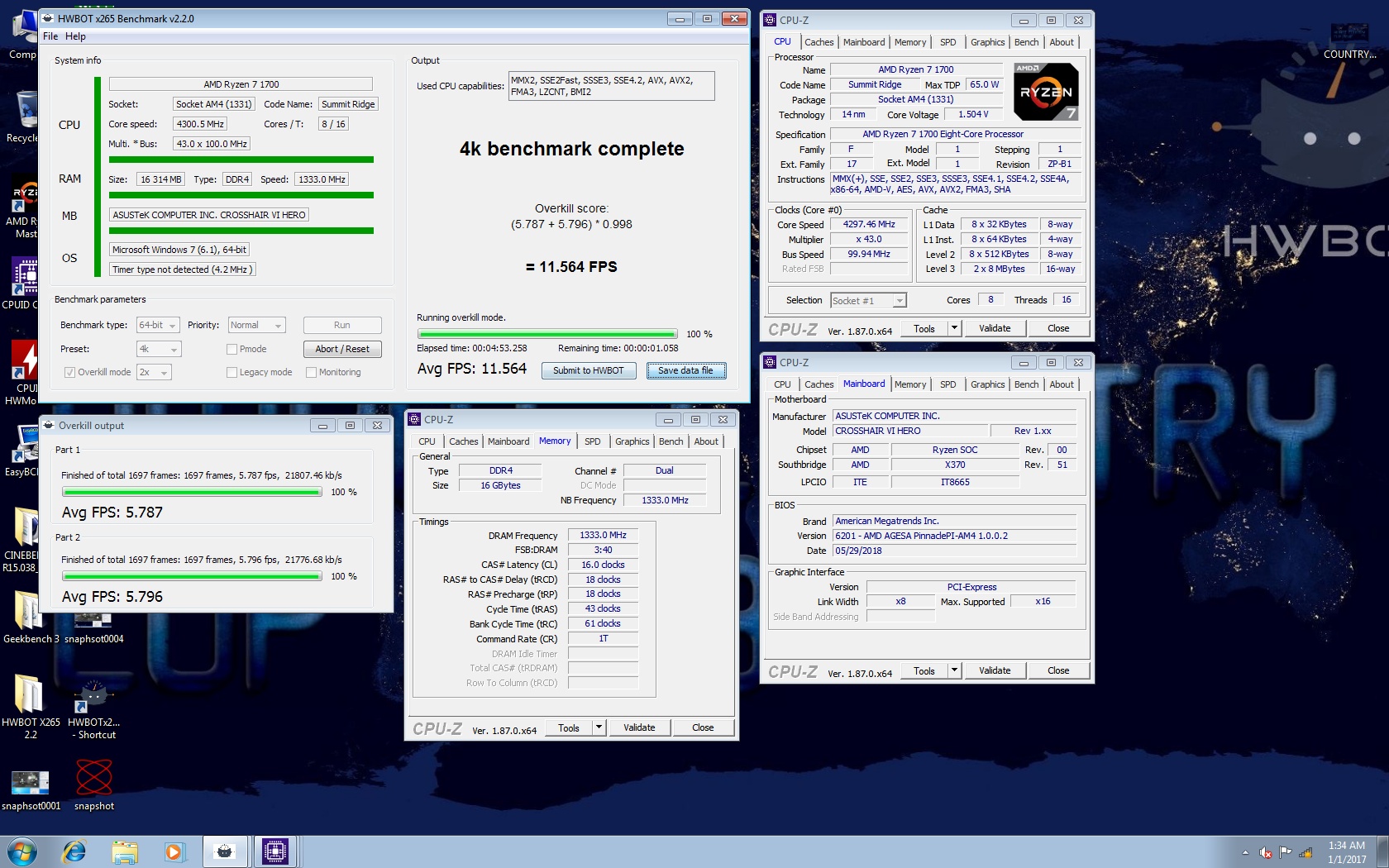Expand Tools arrow in Memory CPU-Z window

[x=599, y=727]
